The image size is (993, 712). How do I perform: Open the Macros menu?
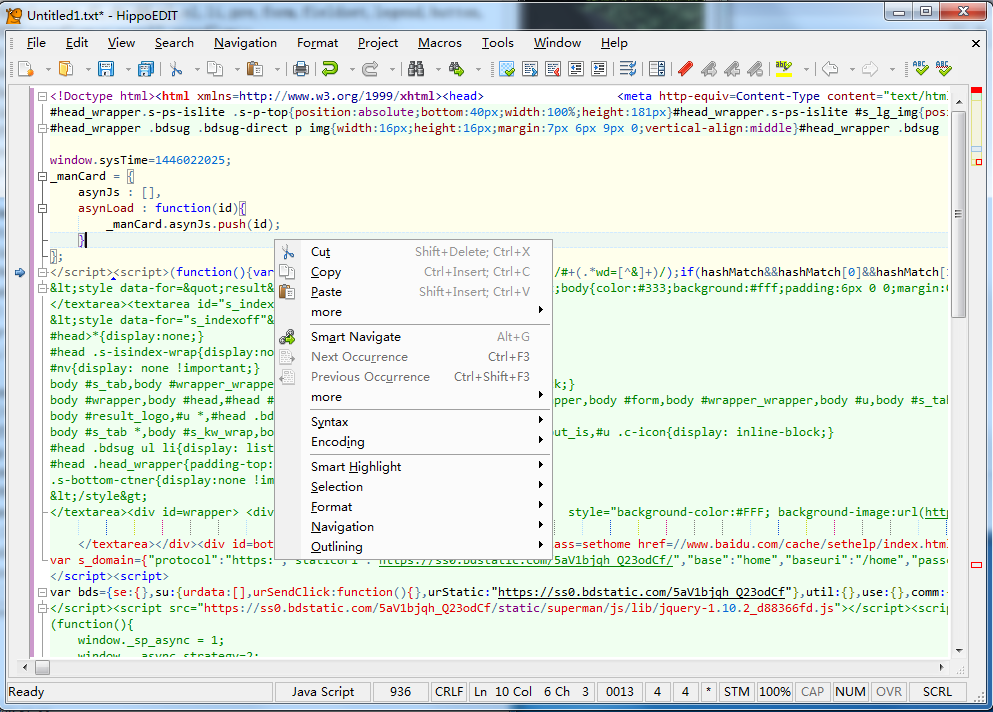439,43
